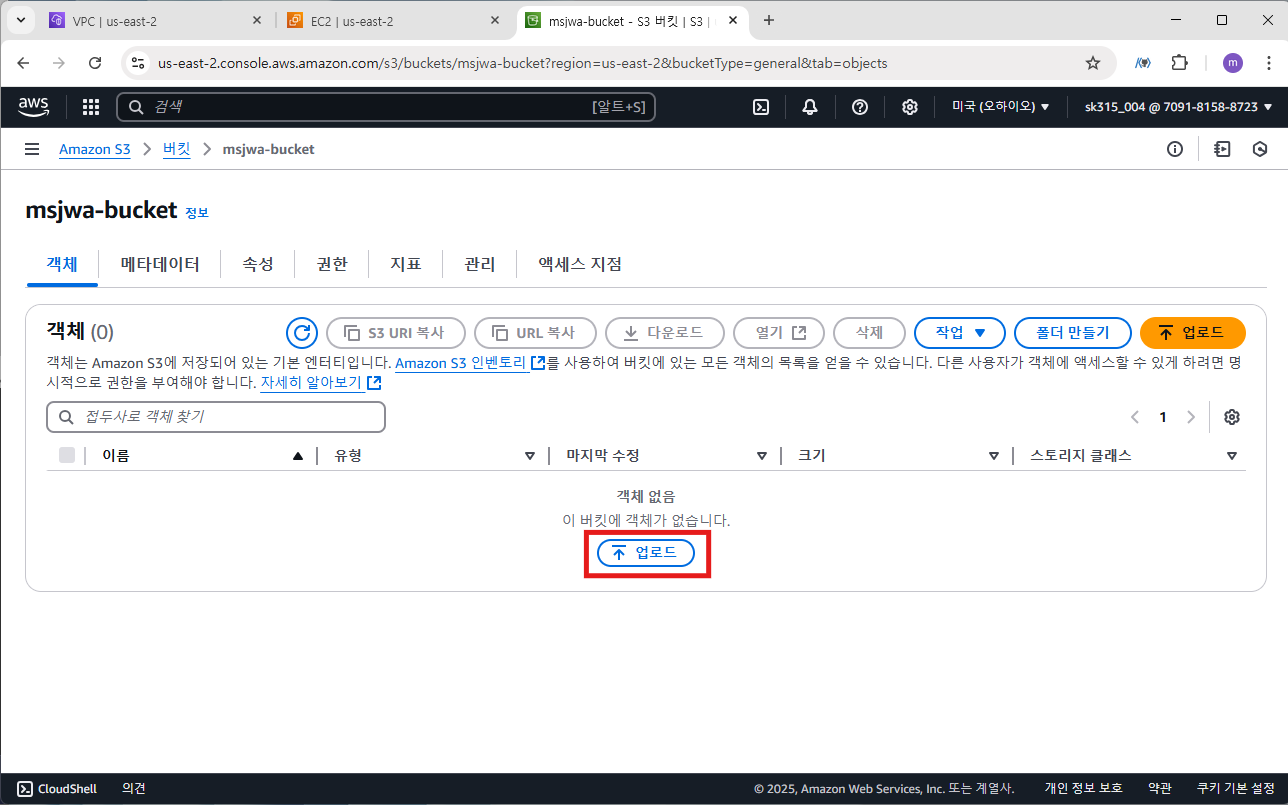
Task: Open the account menu sk315_004
Action: 1179,107
